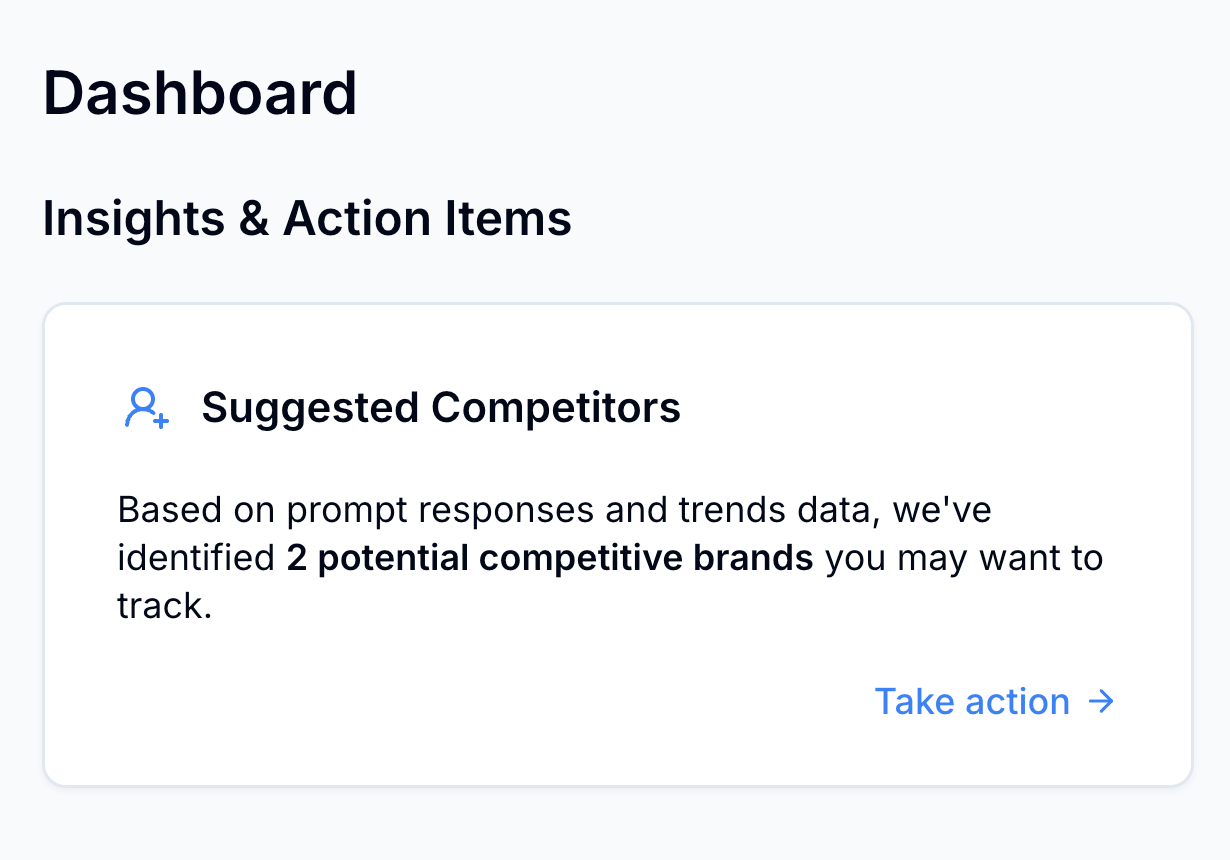Click "prompt responses" in the card description

(x=440, y=510)
